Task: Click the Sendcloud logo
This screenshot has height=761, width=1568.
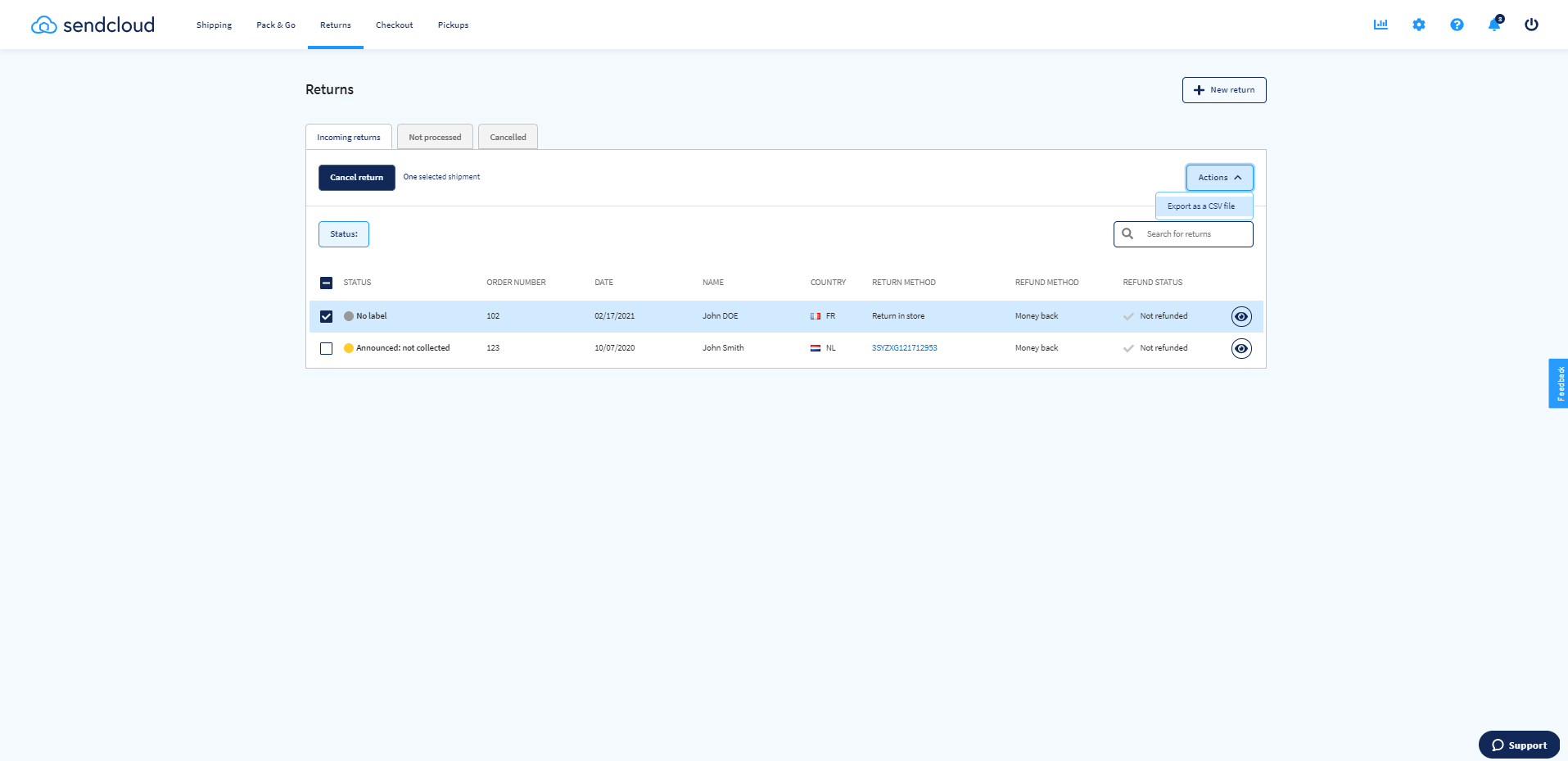Action: click(93, 25)
